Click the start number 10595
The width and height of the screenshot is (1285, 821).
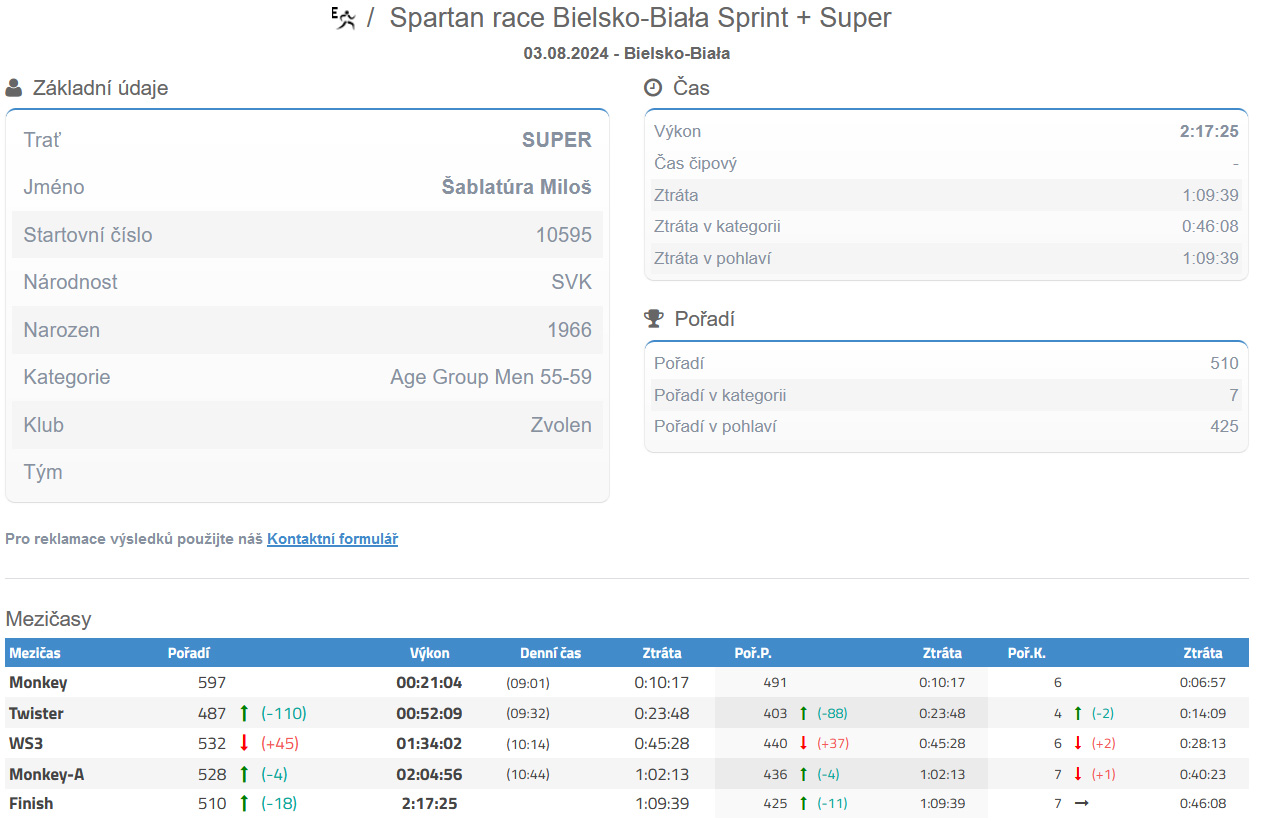pos(564,235)
